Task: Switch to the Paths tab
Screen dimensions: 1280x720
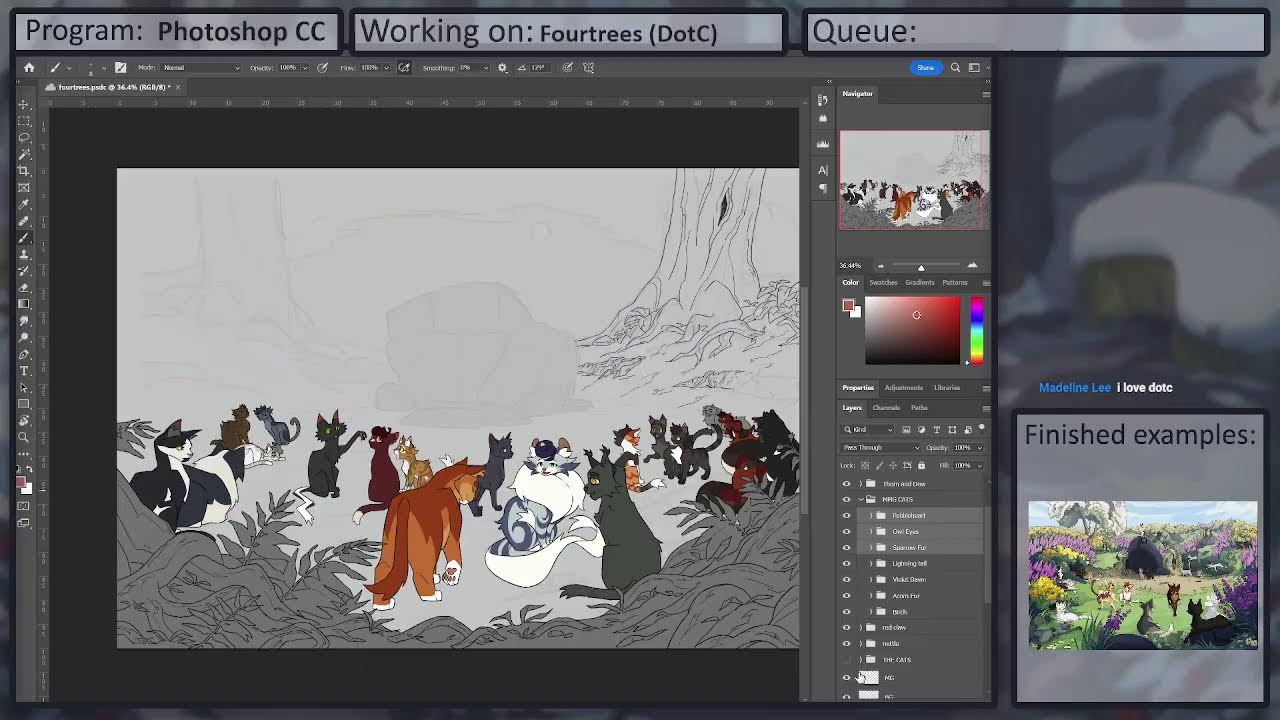Action: 919,408
